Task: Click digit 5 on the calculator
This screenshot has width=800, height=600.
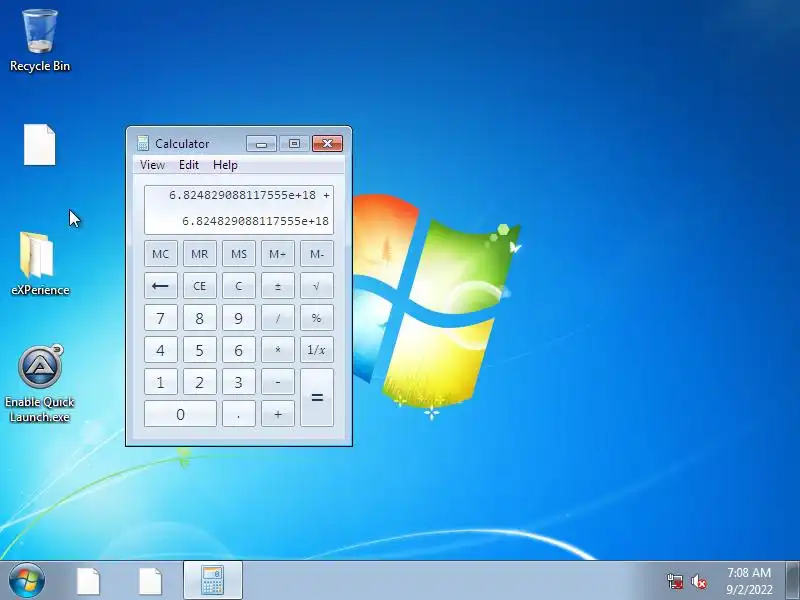Action: click(x=199, y=349)
